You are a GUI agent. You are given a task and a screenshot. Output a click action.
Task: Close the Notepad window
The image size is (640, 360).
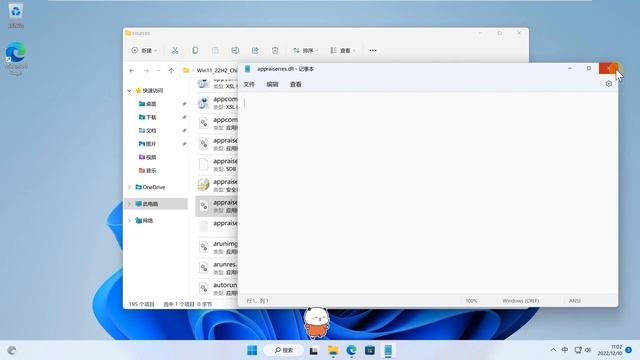(609, 68)
